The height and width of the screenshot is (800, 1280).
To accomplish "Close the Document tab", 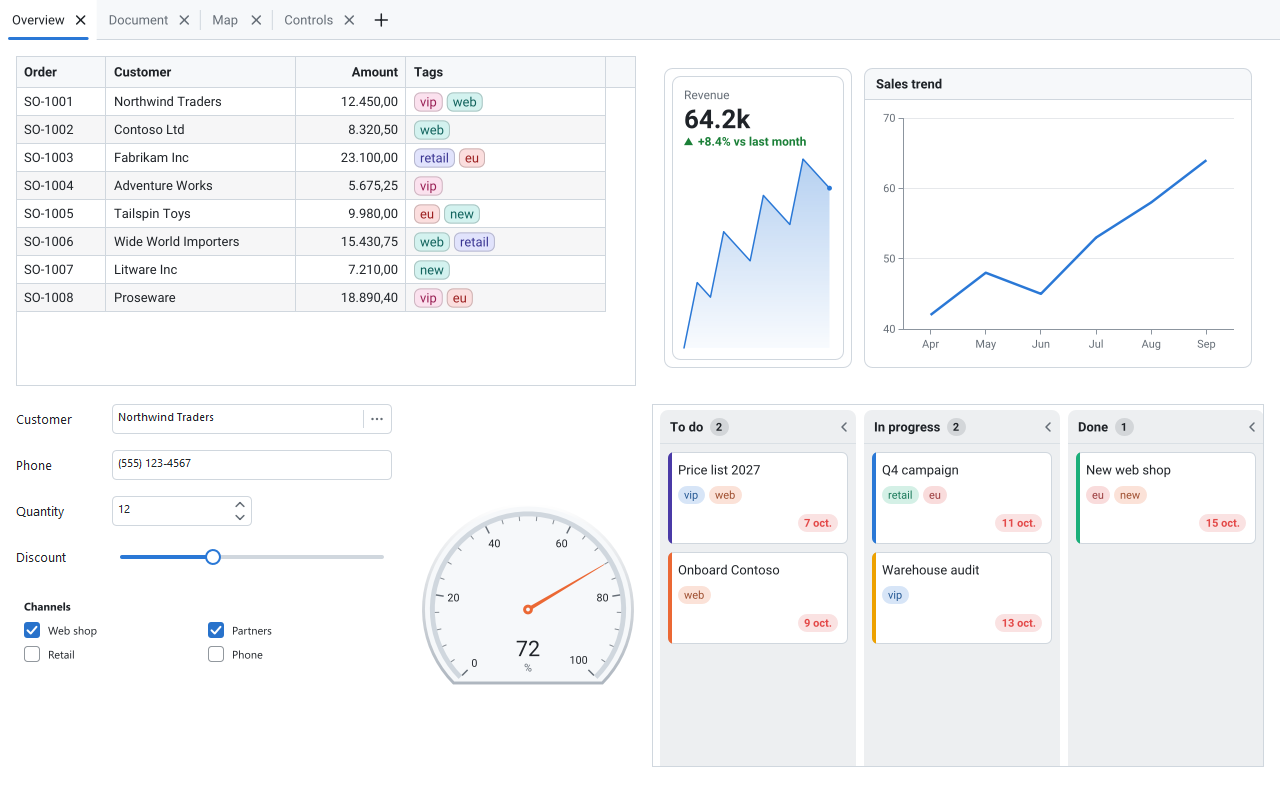I will pos(184,20).
